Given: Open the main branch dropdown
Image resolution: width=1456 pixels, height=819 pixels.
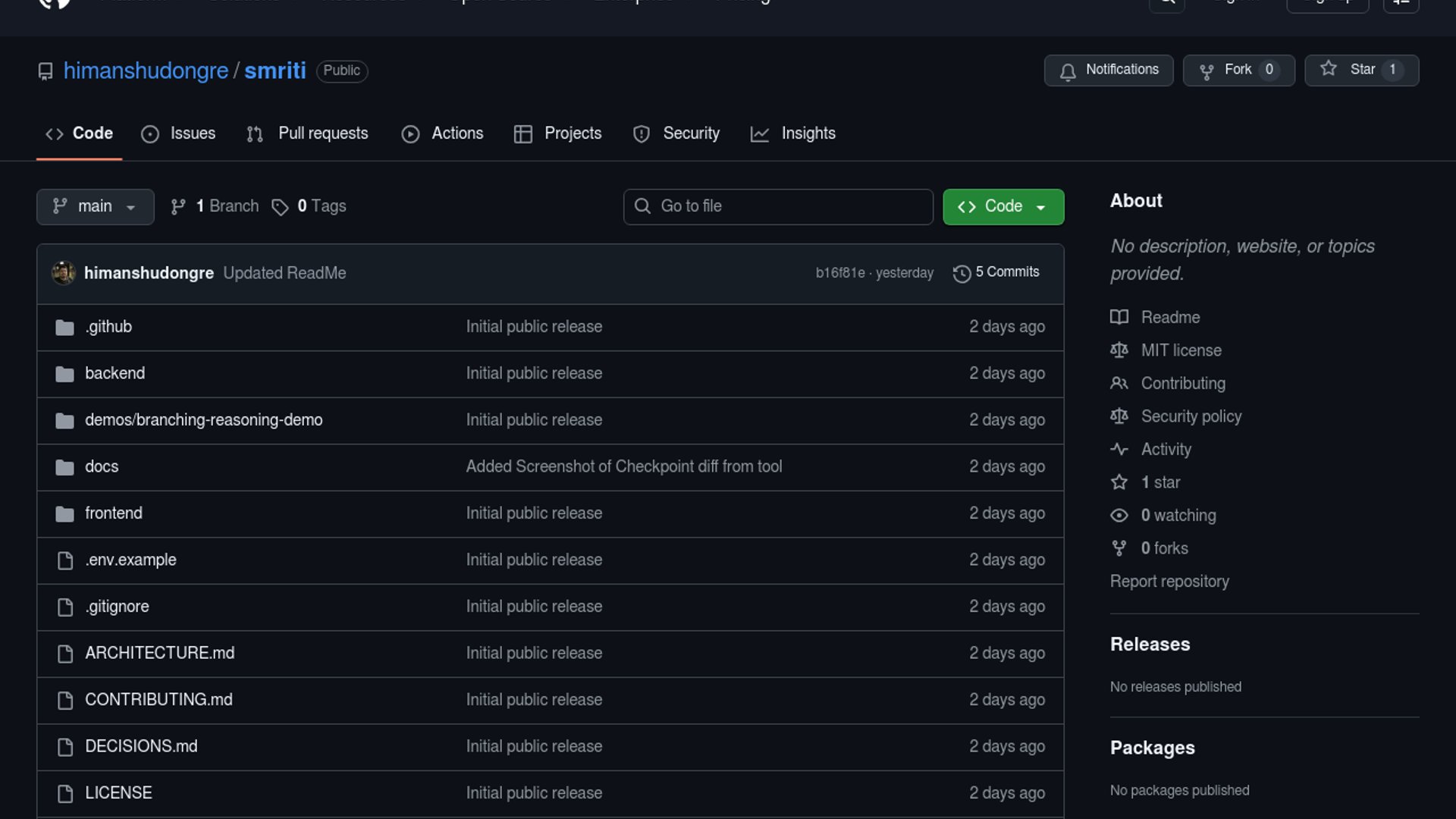Looking at the screenshot, I should tap(95, 206).
